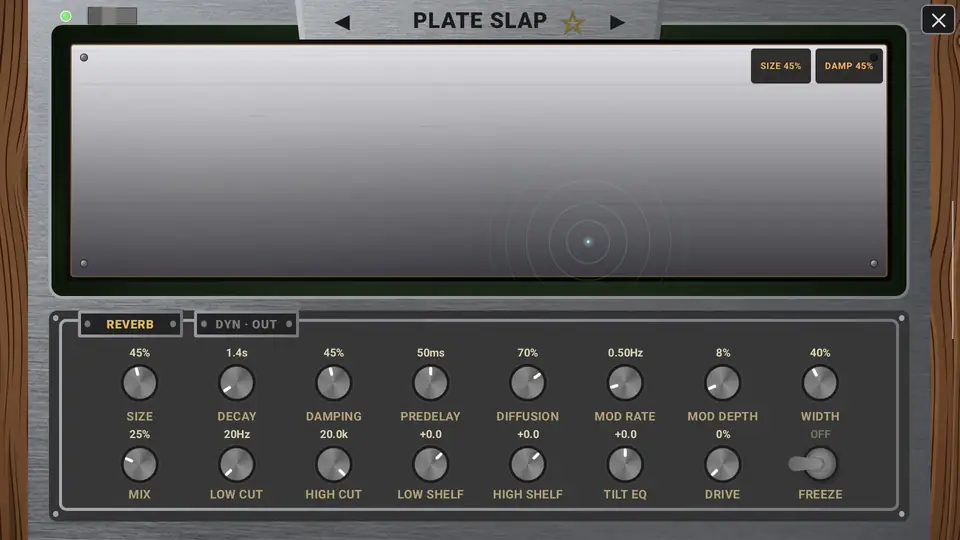Viewport: 960px width, 540px height.
Task: Click the DRIVE knob
Action: pos(722,465)
